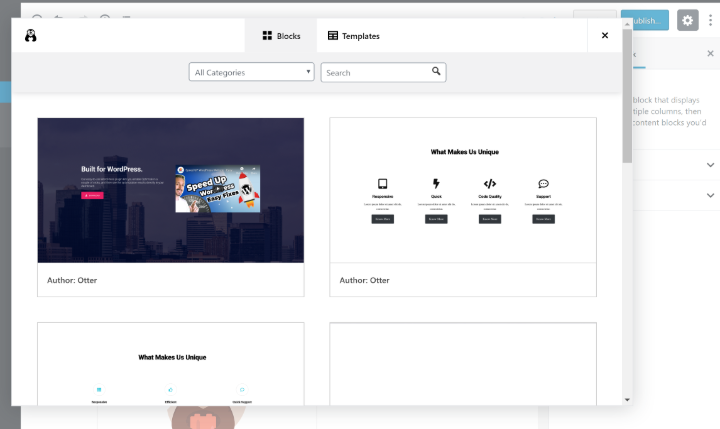The image size is (720, 429).
Task: Open the All Categories dropdown
Action: click(x=252, y=72)
